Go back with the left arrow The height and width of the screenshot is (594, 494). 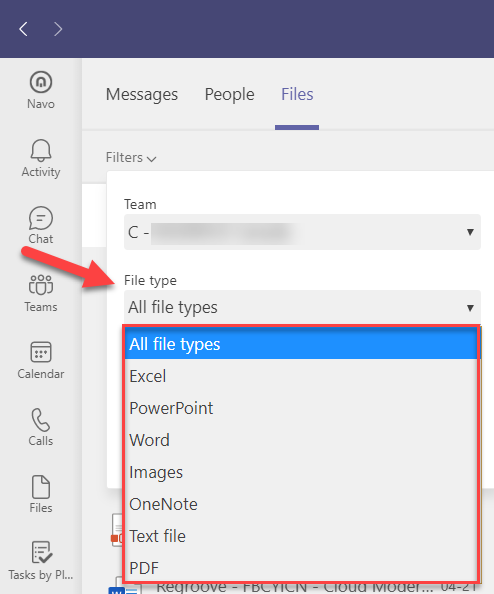[23, 29]
